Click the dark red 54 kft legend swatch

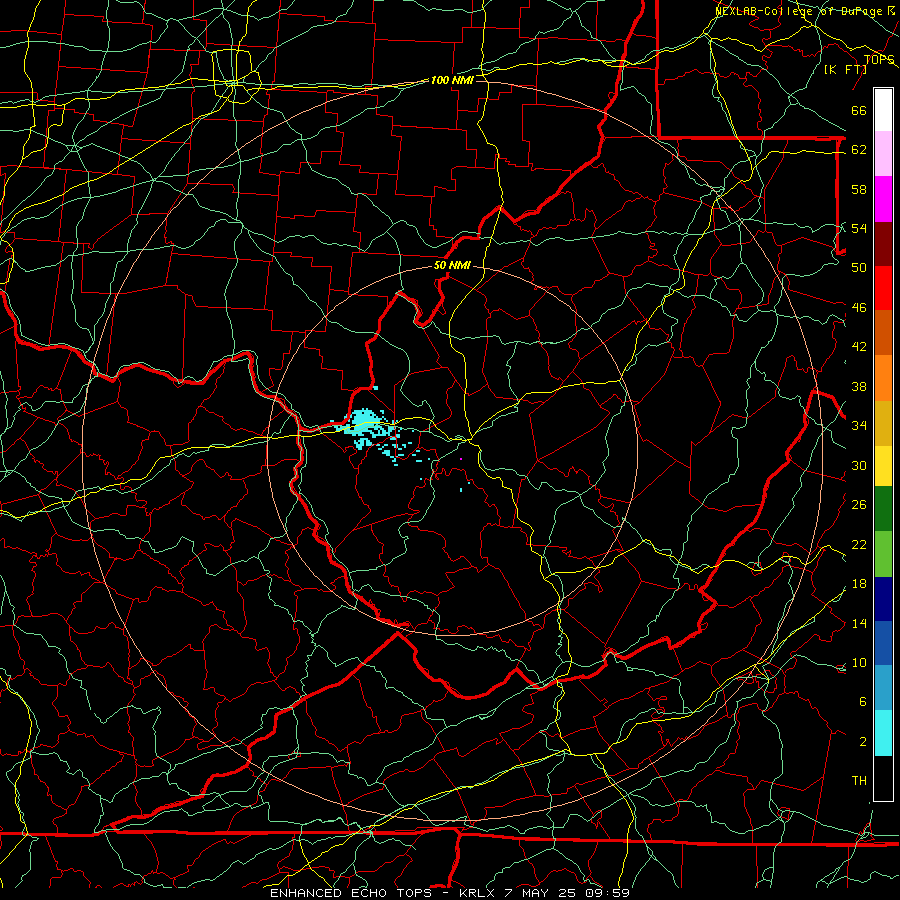(x=883, y=243)
